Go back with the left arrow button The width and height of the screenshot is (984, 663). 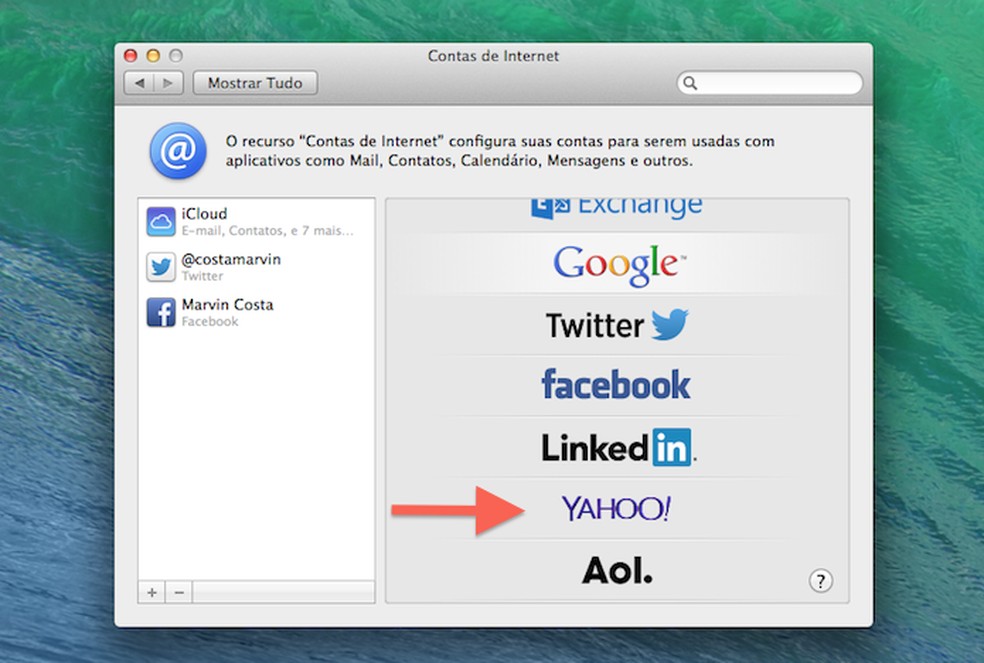[139, 83]
